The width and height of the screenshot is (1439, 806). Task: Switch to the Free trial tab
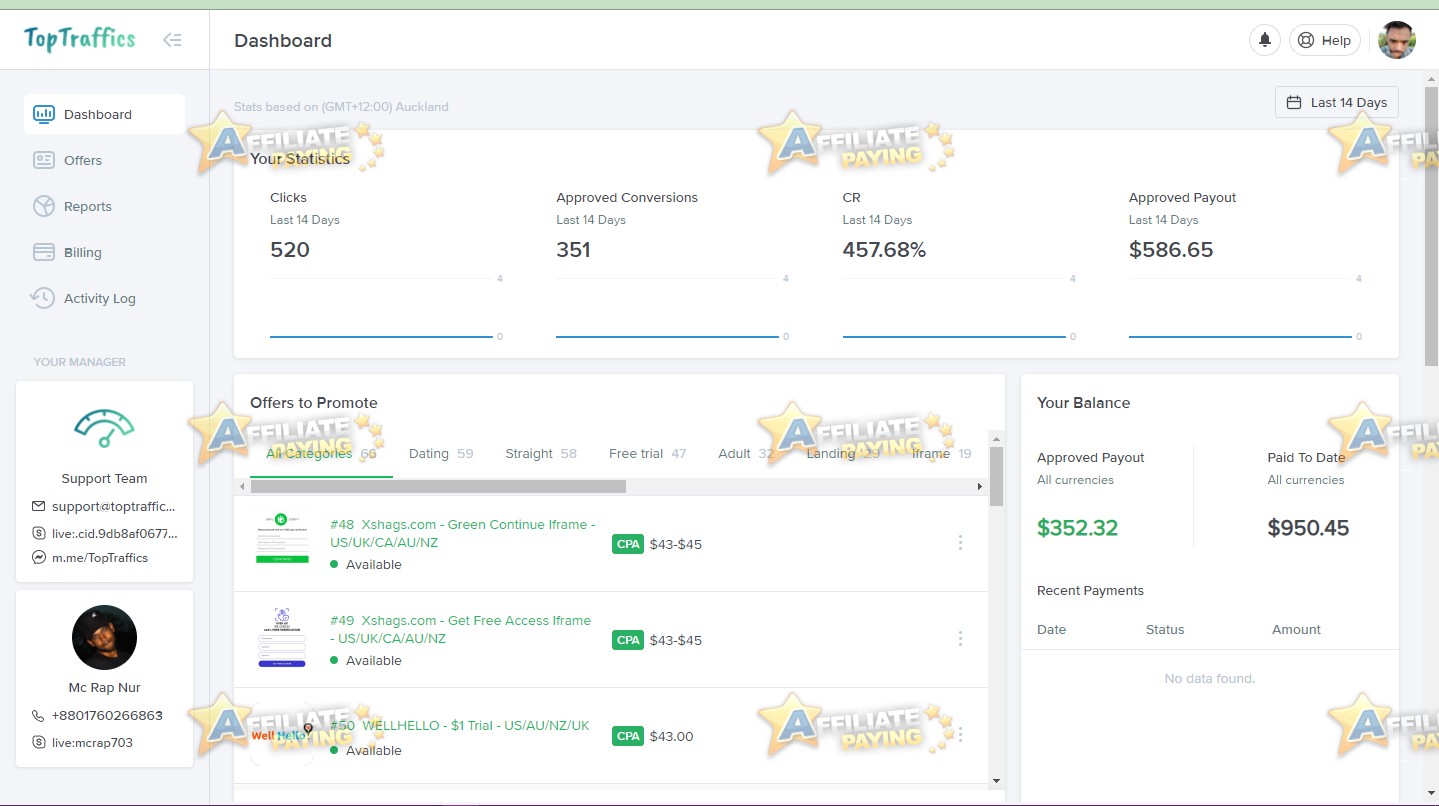(x=648, y=453)
